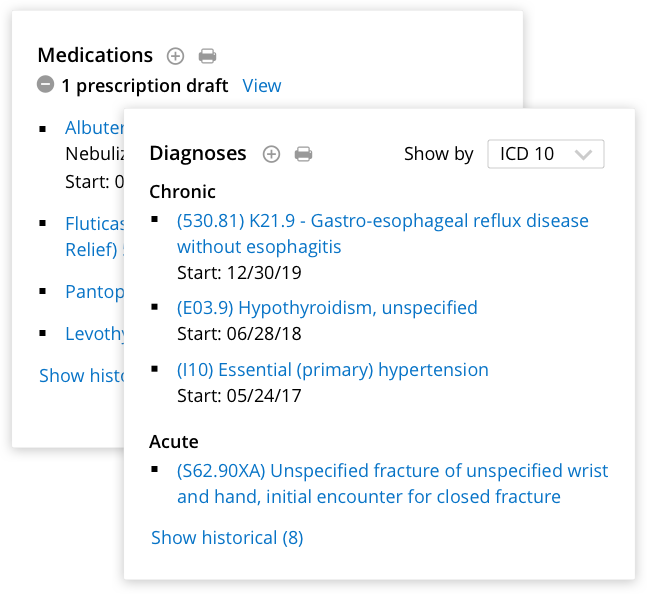Open Essential (primary) hypertension diagnosis

point(333,370)
